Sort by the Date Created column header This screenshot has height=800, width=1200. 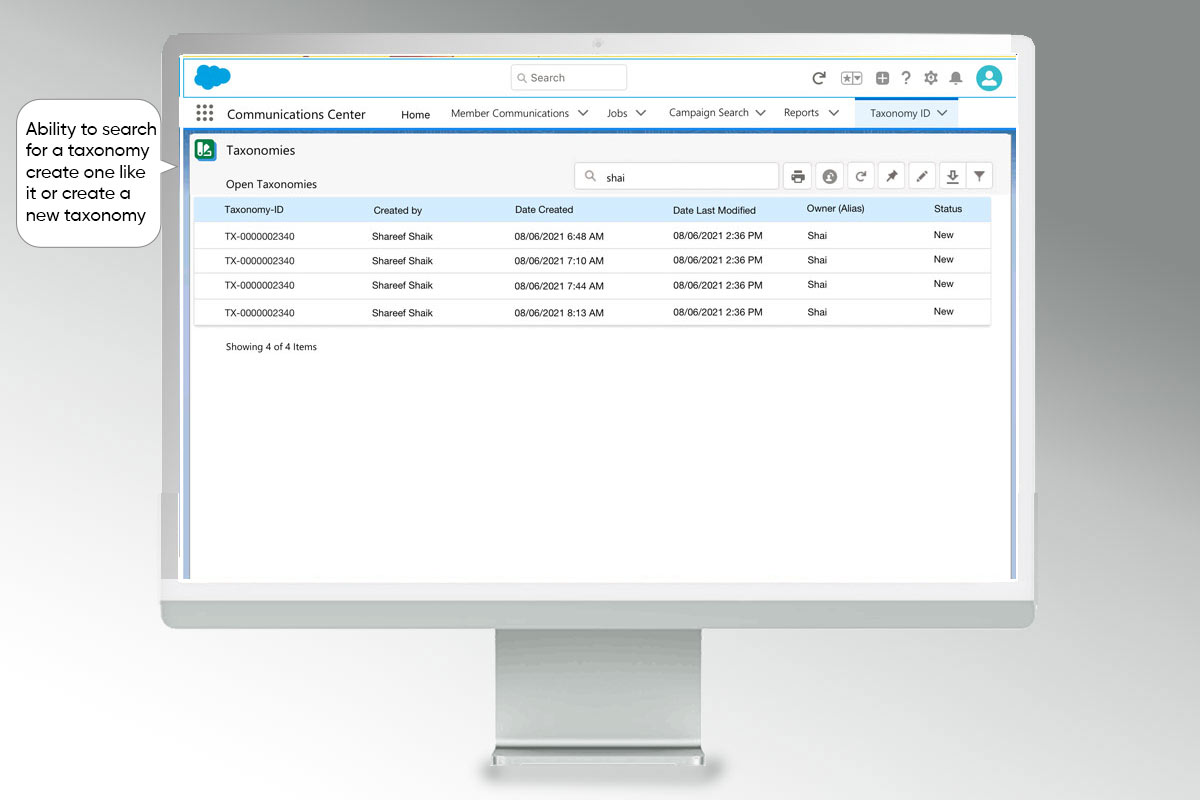(544, 210)
